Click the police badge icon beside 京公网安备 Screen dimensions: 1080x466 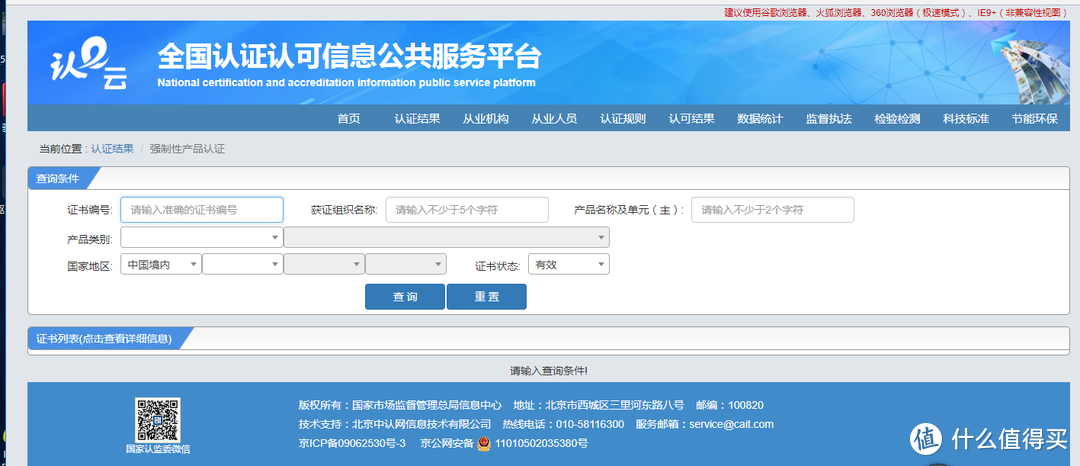483,443
